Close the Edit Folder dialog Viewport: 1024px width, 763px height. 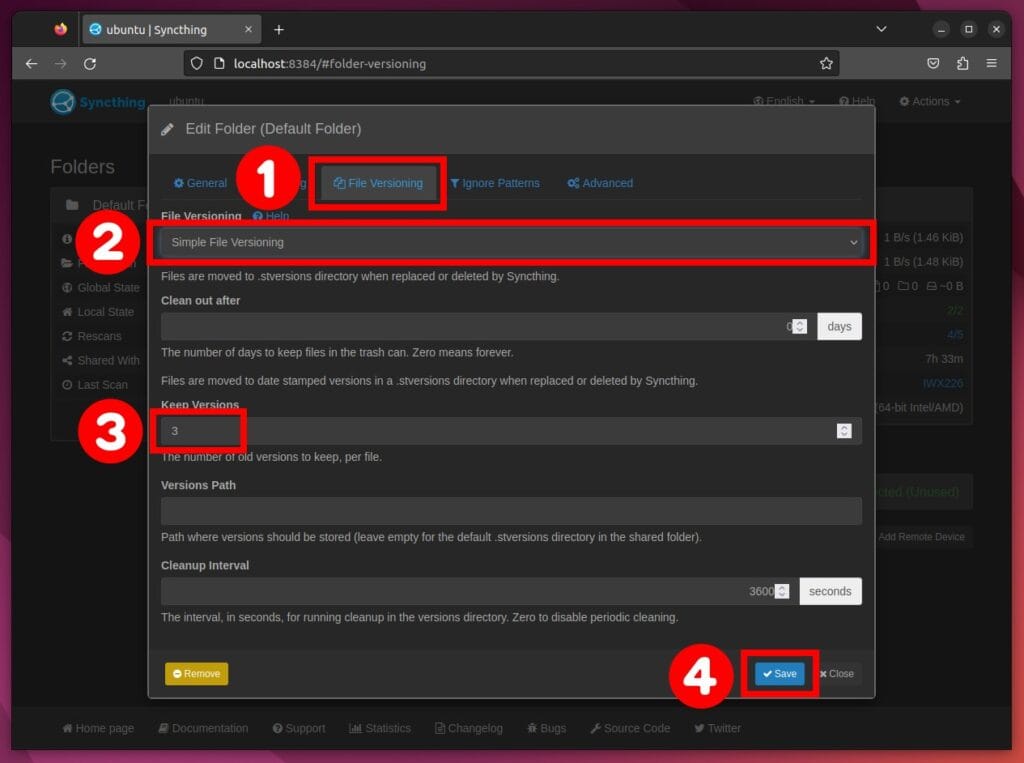coord(837,674)
